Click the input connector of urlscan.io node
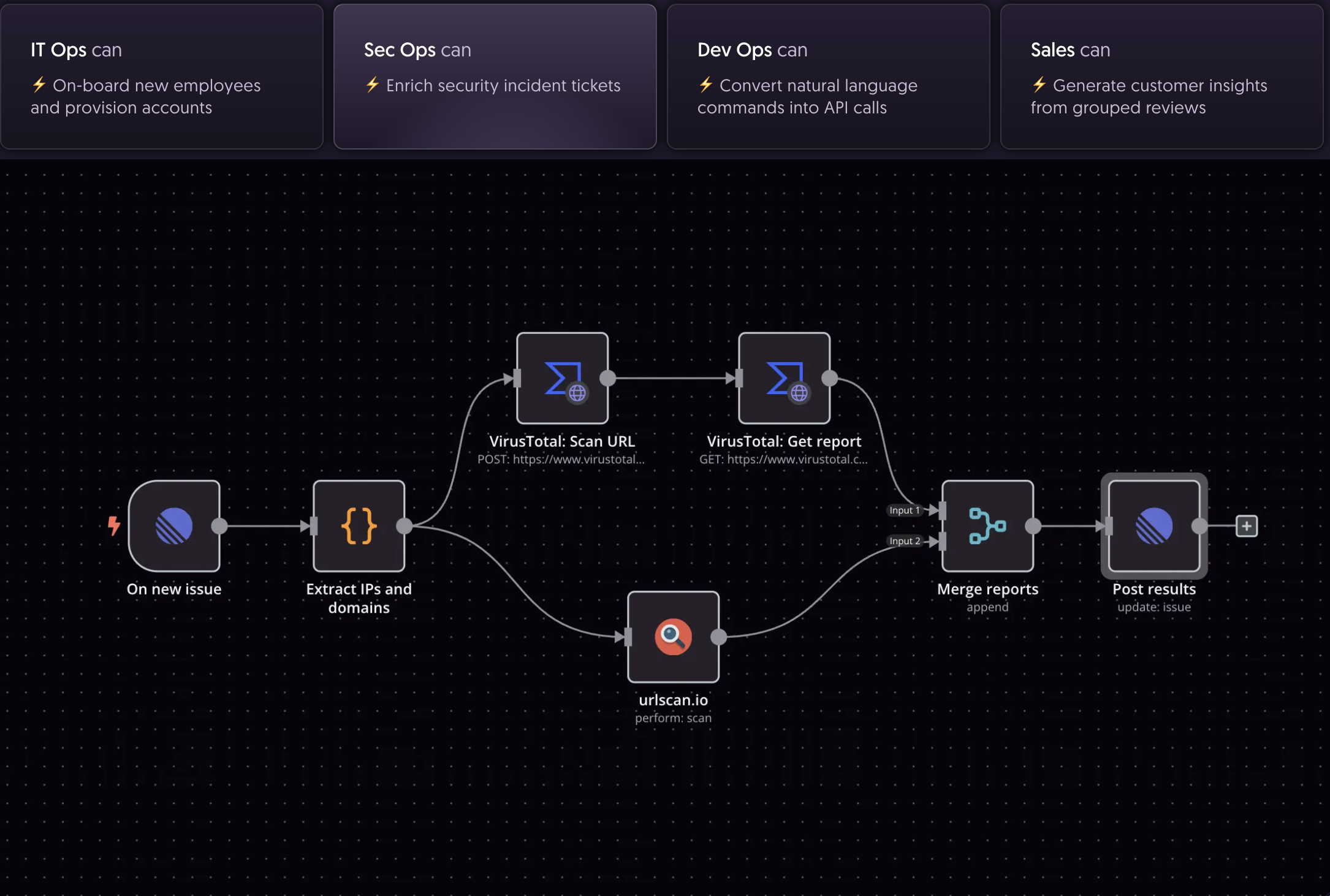This screenshot has width=1330, height=896. click(628, 637)
